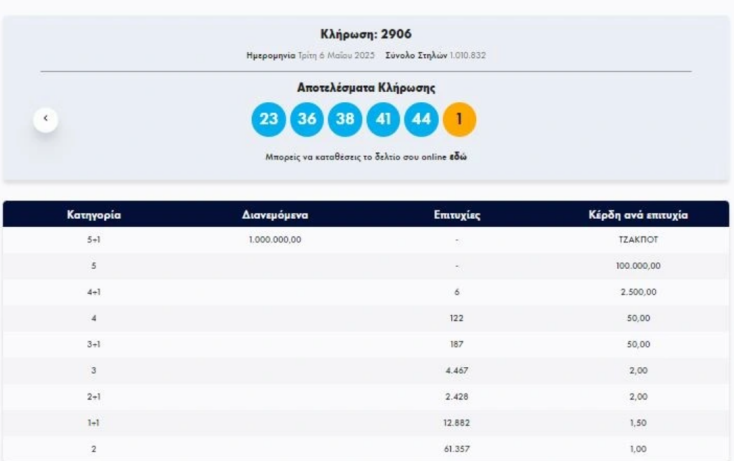Click the 5+1 category row
Viewport: 734px width, 461px height.
point(94,240)
